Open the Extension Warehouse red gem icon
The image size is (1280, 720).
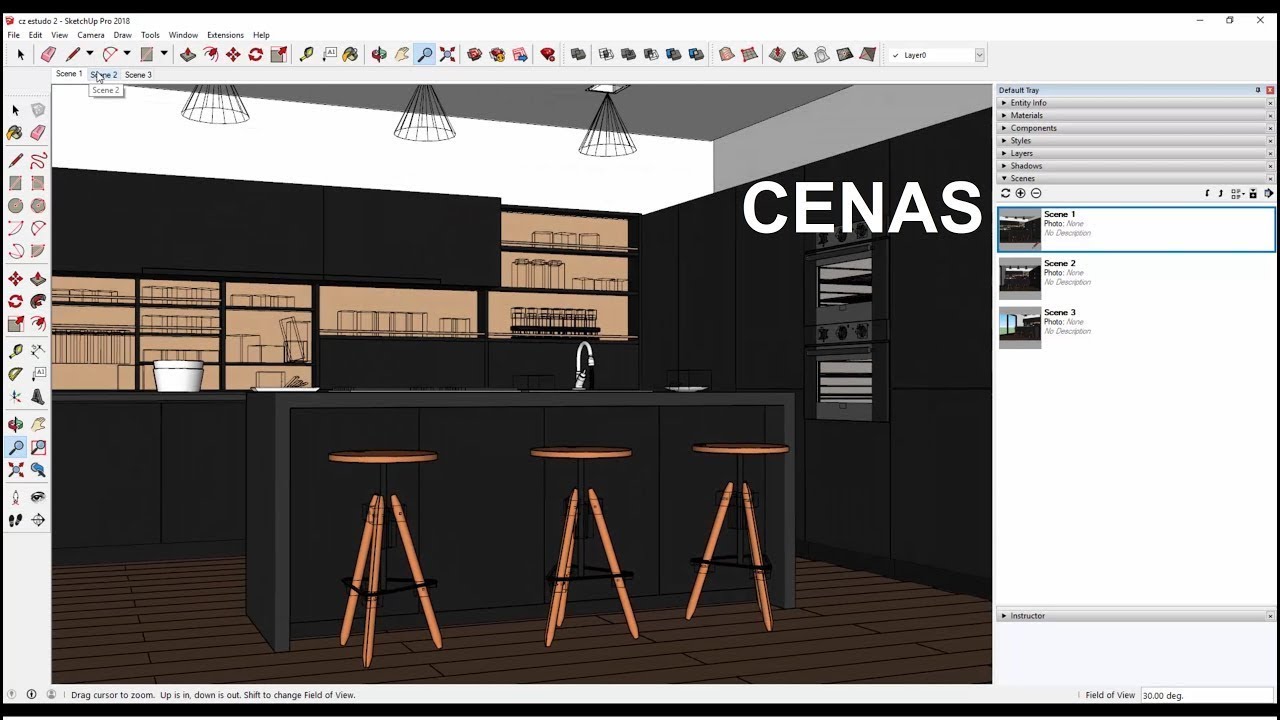click(547, 55)
